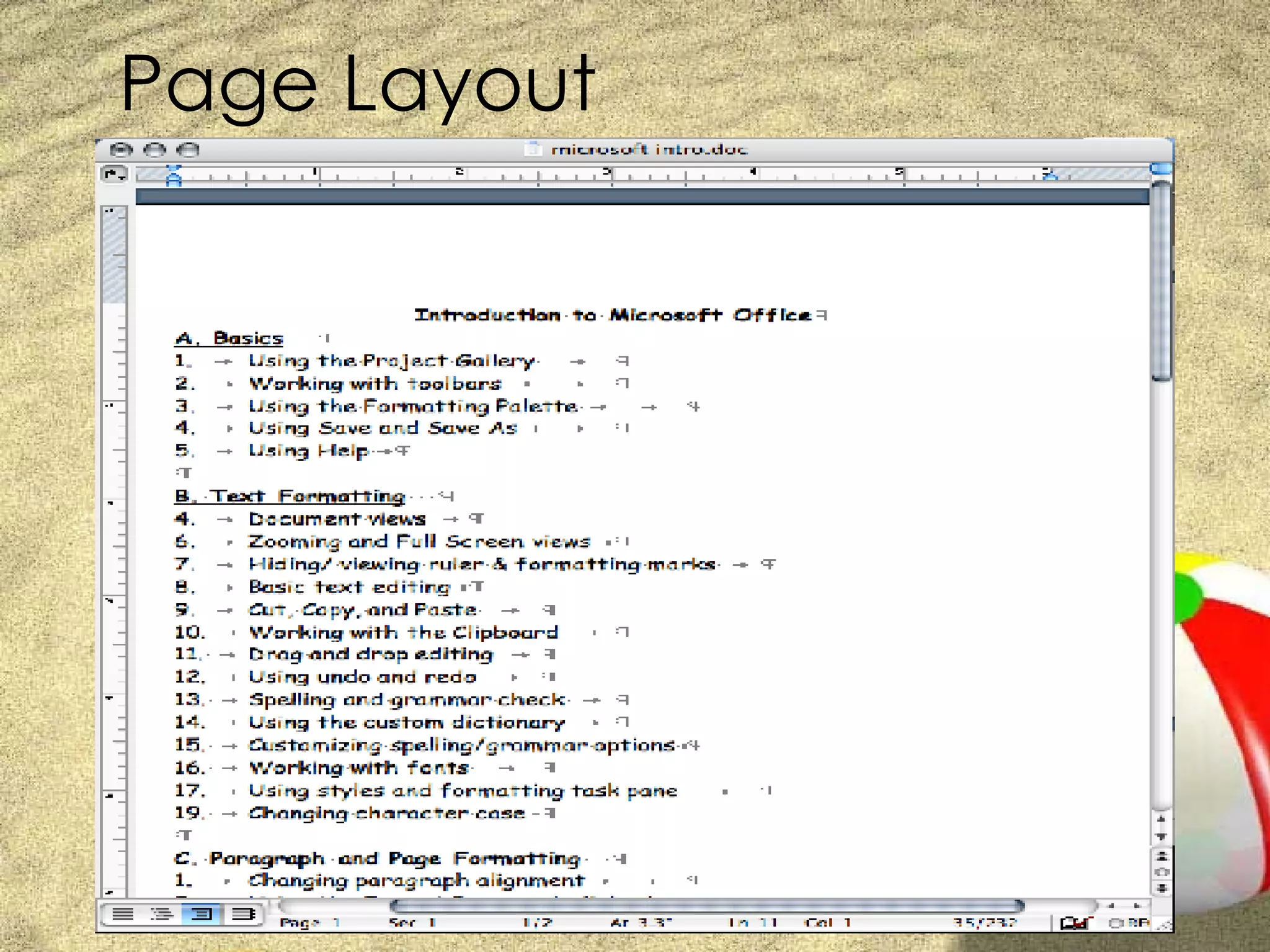The image size is (1270, 952).
Task: Click the vertical scroll up arrow
Action: (x=1161, y=819)
